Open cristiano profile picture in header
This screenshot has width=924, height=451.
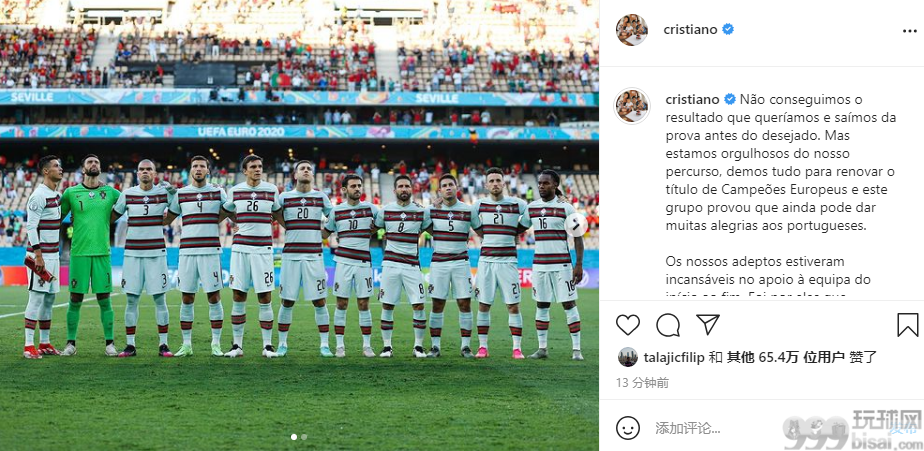tap(632, 29)
